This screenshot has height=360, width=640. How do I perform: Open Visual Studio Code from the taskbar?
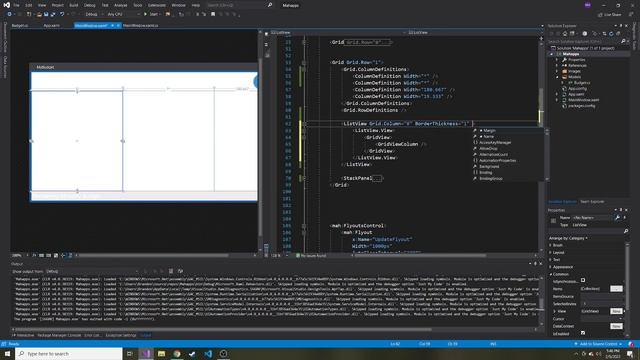(208, 353)
